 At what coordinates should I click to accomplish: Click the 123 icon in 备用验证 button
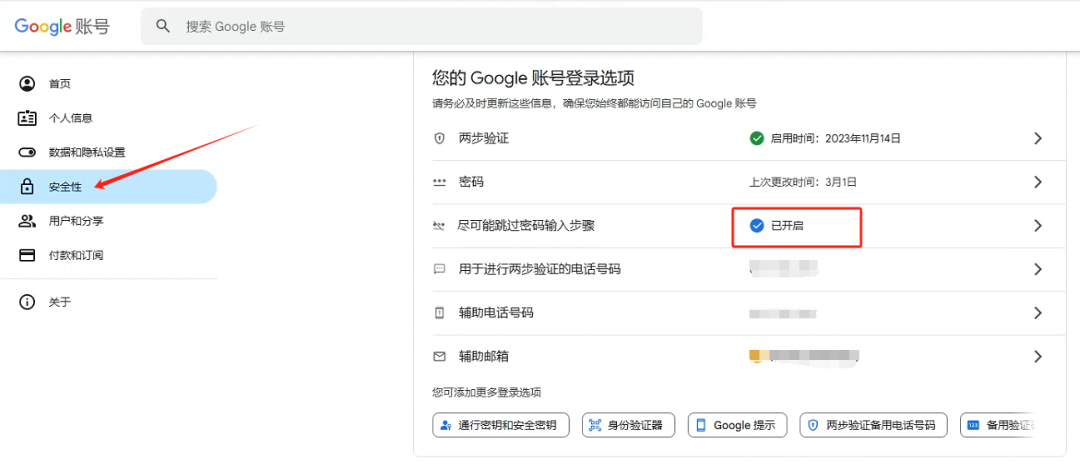[973, 425]
